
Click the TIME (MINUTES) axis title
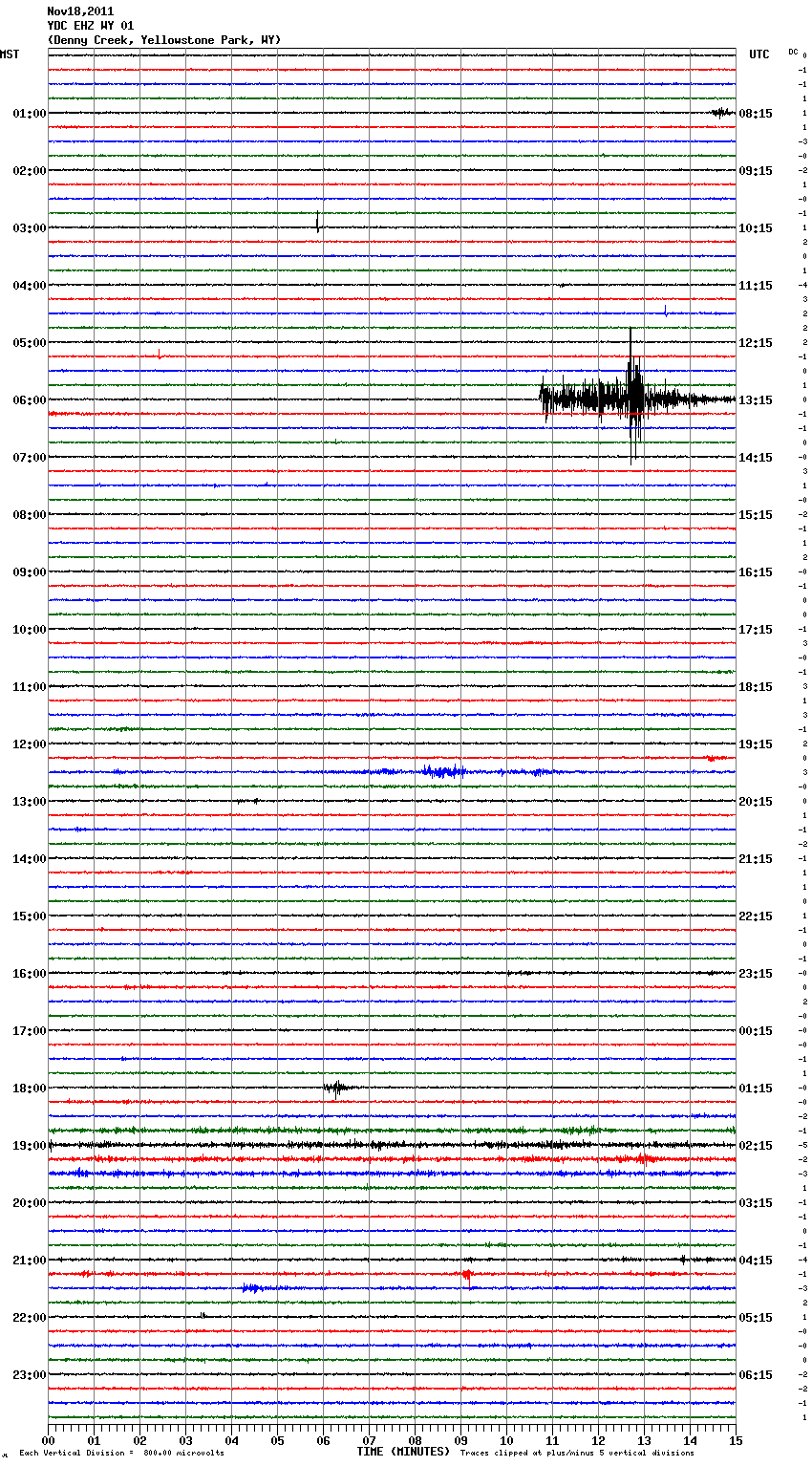point(403,1452)
